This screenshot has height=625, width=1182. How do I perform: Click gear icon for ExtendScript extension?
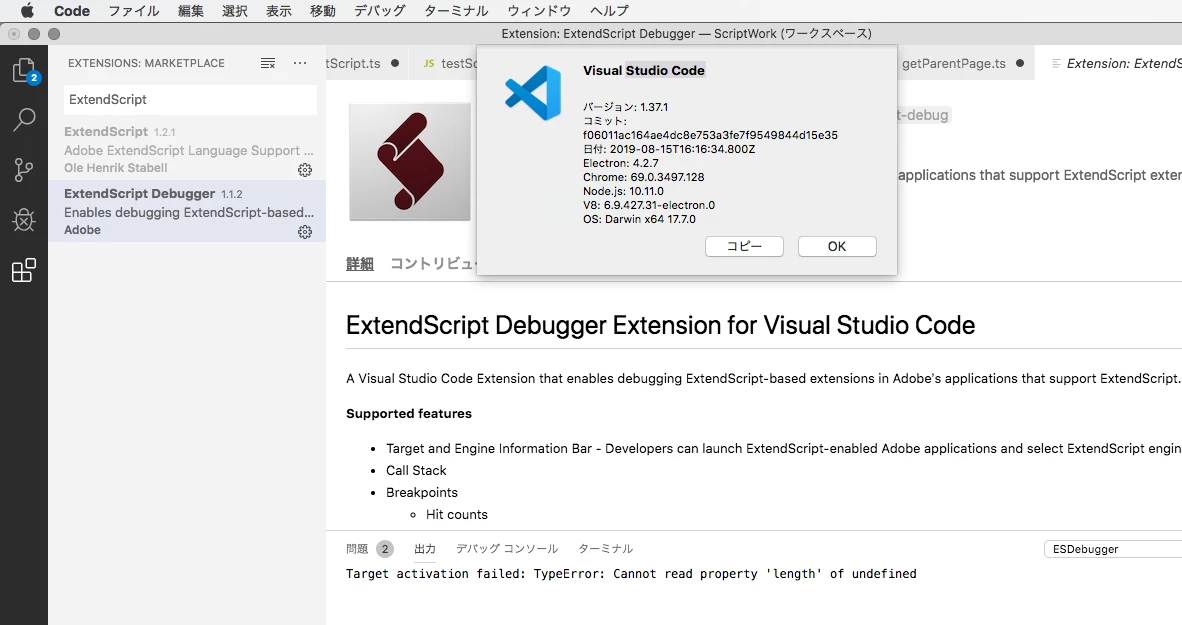point(305,170)
